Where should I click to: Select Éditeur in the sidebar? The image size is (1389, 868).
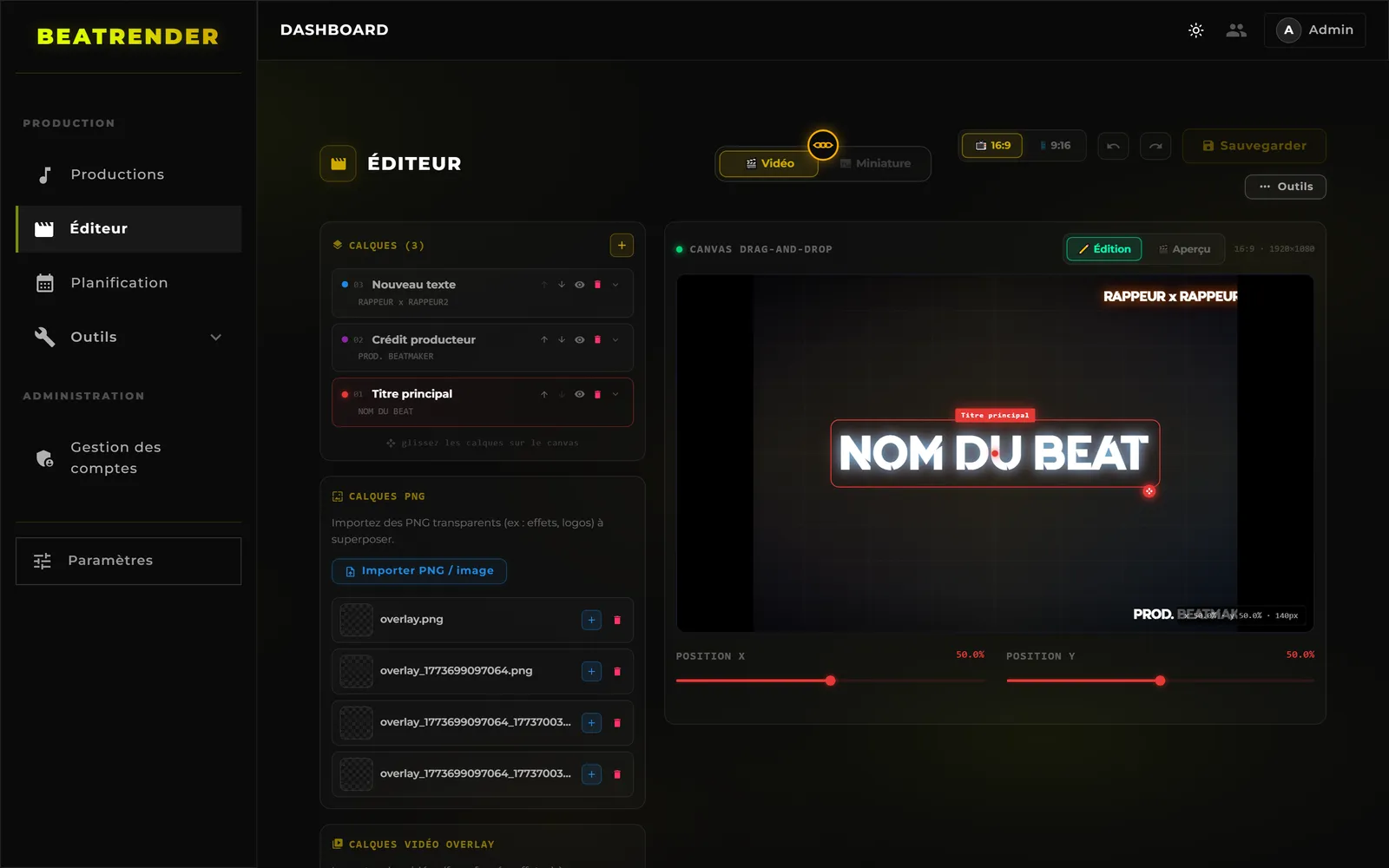[x=128, y=229]
